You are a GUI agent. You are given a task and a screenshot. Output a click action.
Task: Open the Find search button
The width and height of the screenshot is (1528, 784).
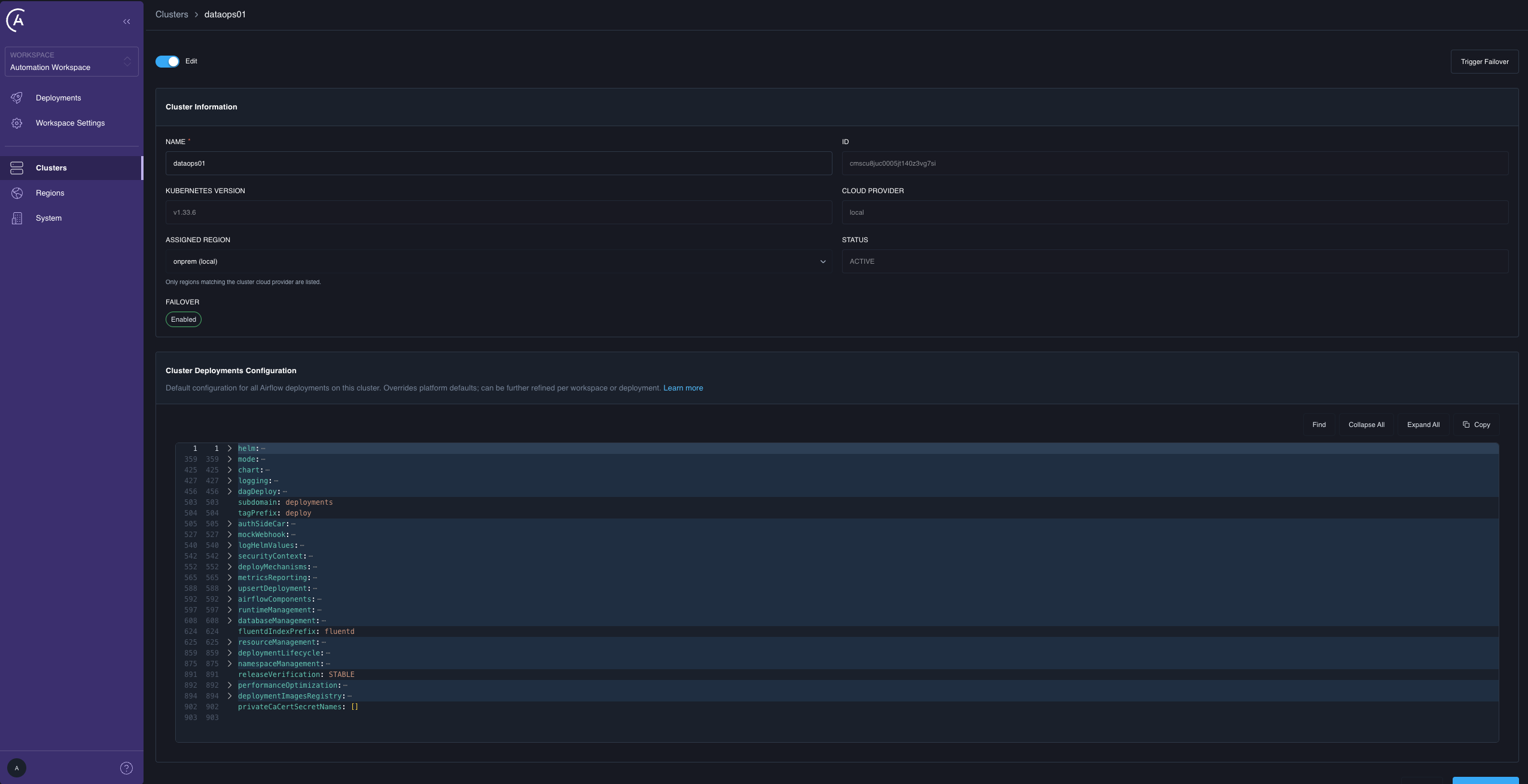coord(1319,425)
